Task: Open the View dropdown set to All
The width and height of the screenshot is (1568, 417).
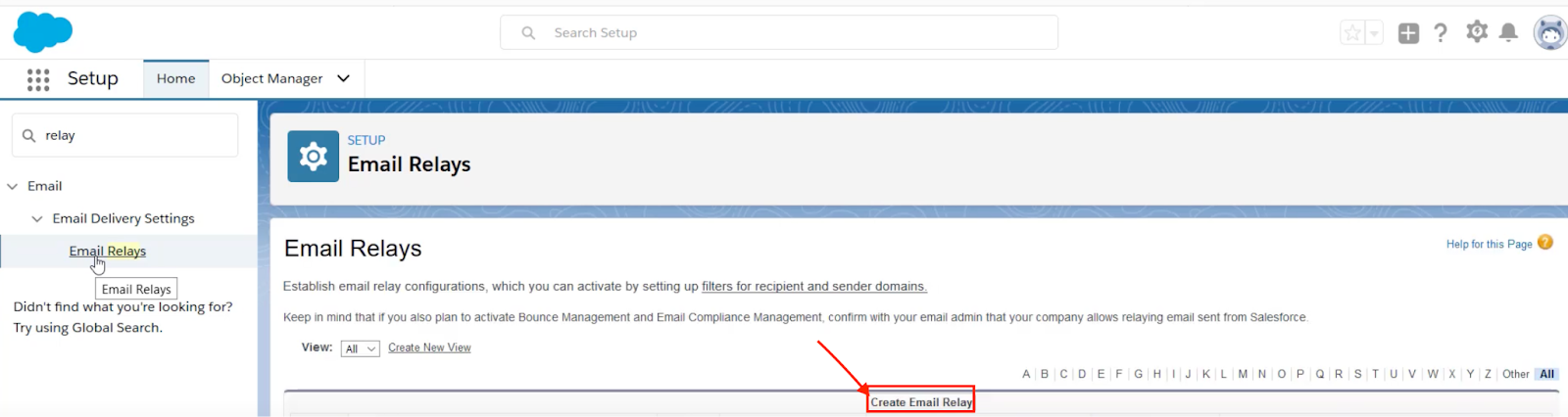Action: click(x=360, y=348)
